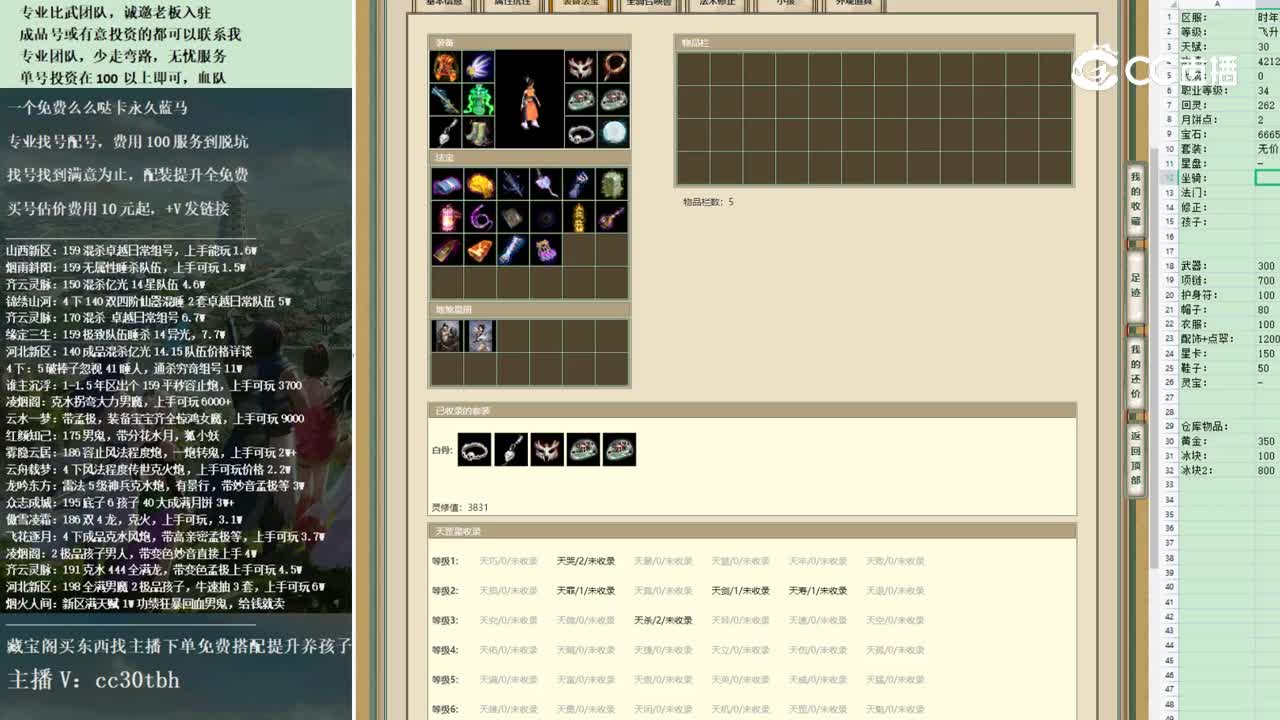Select the white feather wing equipment icon
The width and height of the screenshot is (1280, 720).
pos(479,67)
